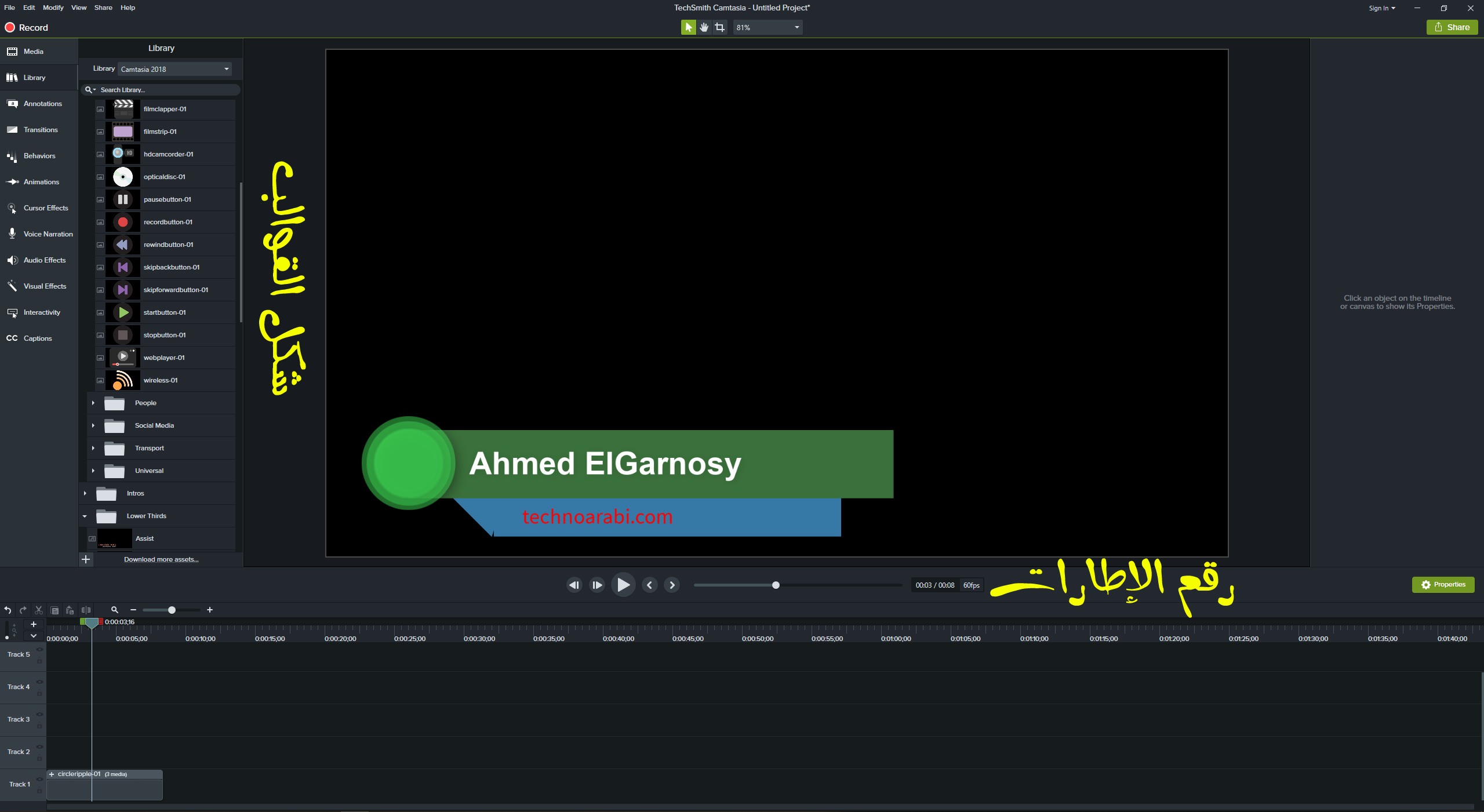Screen dimensions: 1484x812
Task: Toggle visibility eye for Track 4
Action: click(39, 682)
